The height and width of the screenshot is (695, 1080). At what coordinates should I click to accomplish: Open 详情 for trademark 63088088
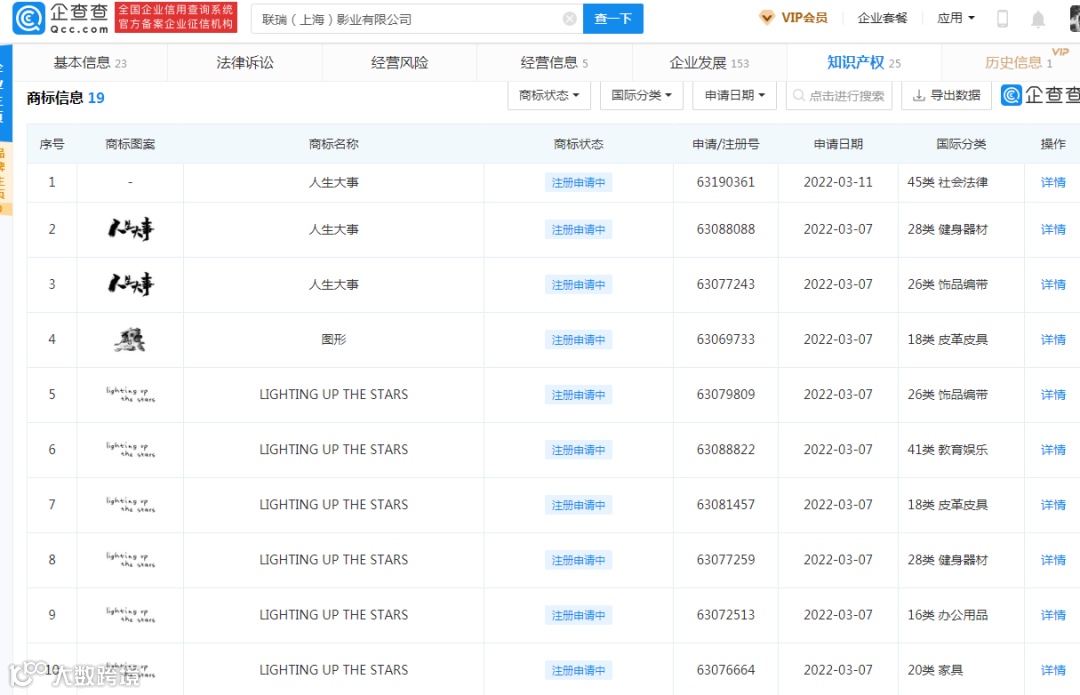point(1053,229)
